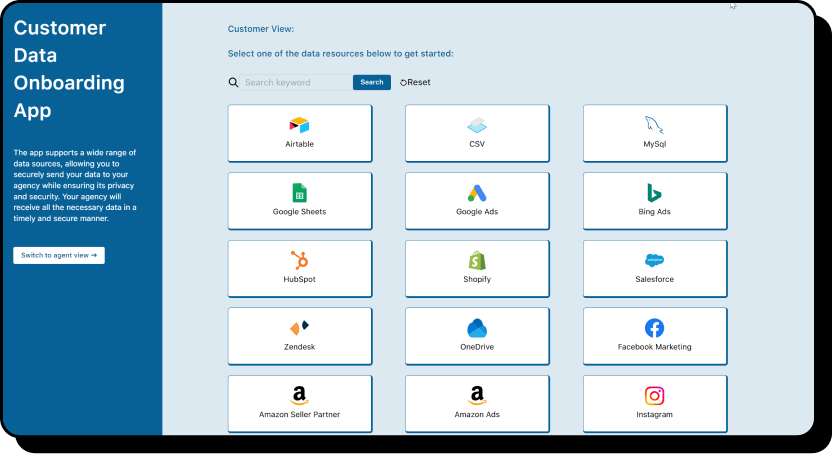The height and width of the screenshot is (454, 832).
Task: Click the Bing Ads label text
Action: coord(654,212)
